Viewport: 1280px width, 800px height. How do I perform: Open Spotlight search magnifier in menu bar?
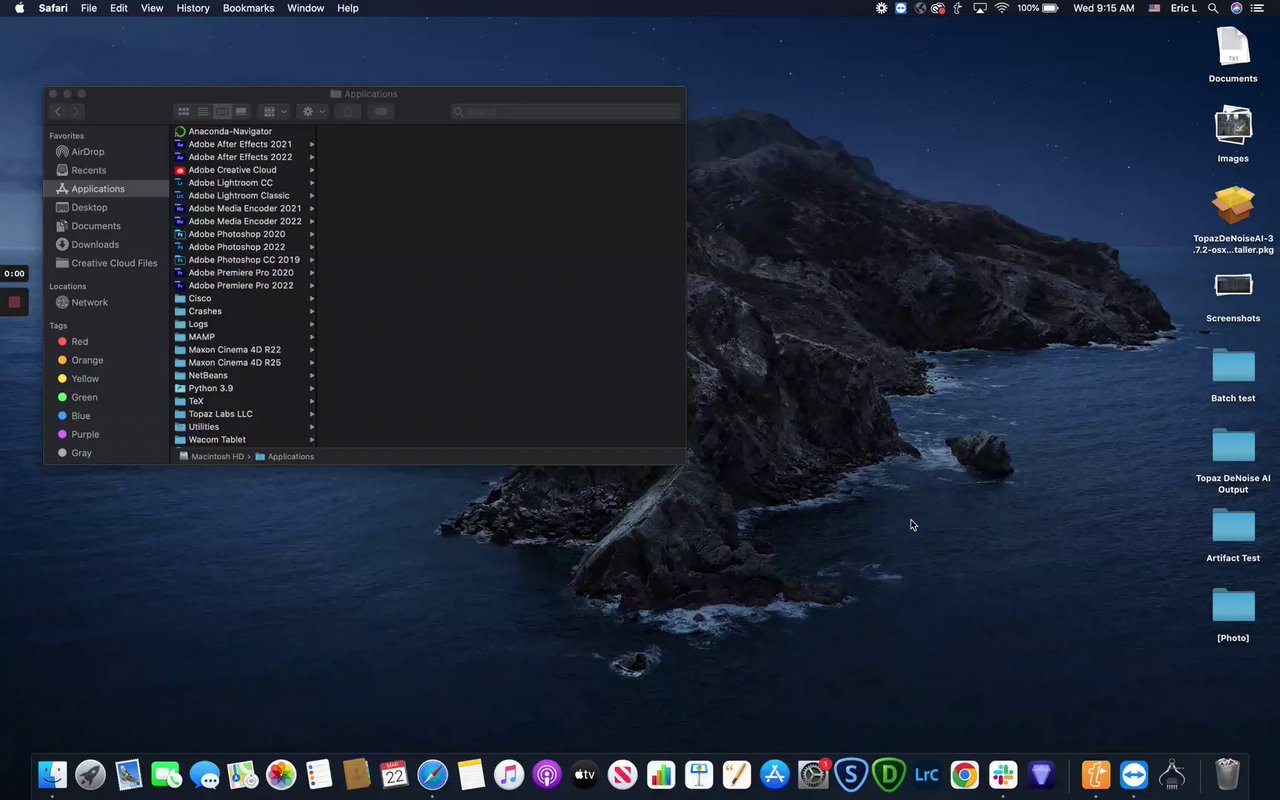1212,8
